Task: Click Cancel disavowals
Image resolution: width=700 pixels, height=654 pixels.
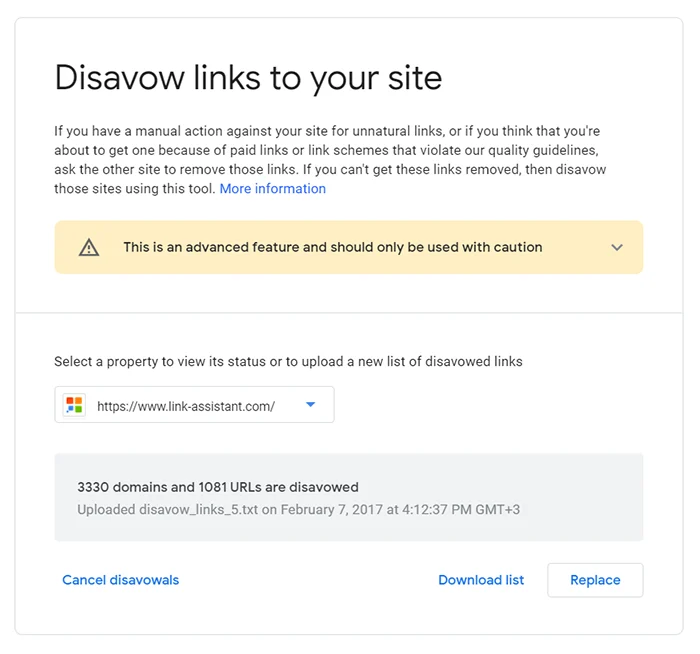Action: tap(120, 580)
